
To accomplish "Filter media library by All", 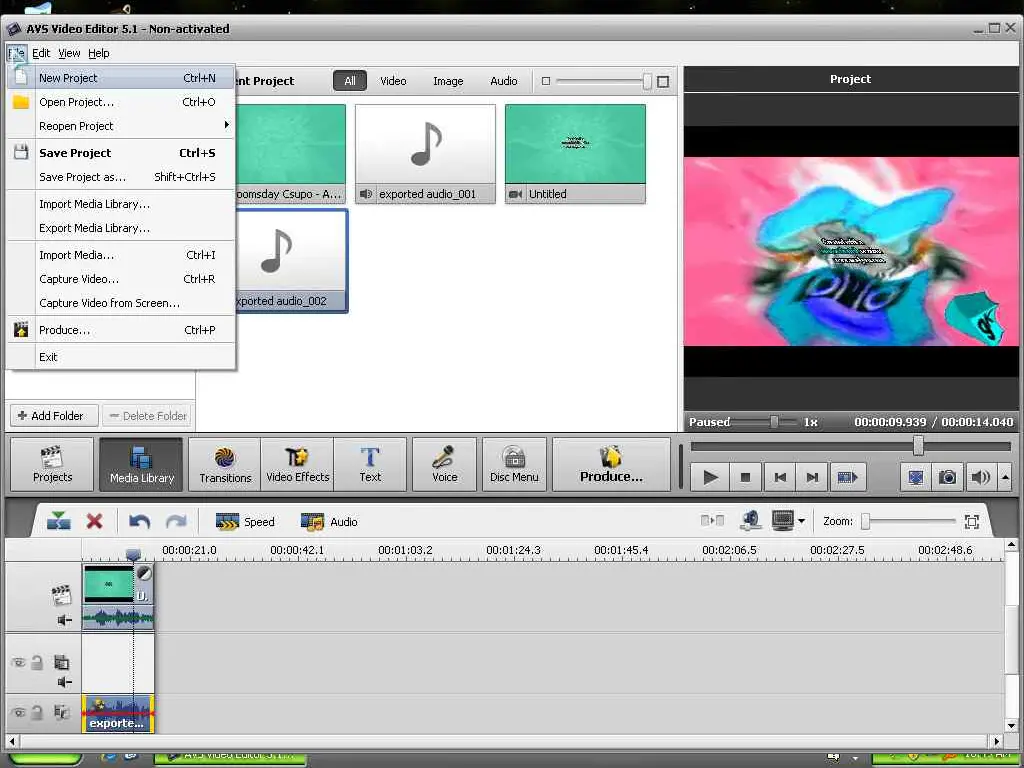I will [350, 81].
